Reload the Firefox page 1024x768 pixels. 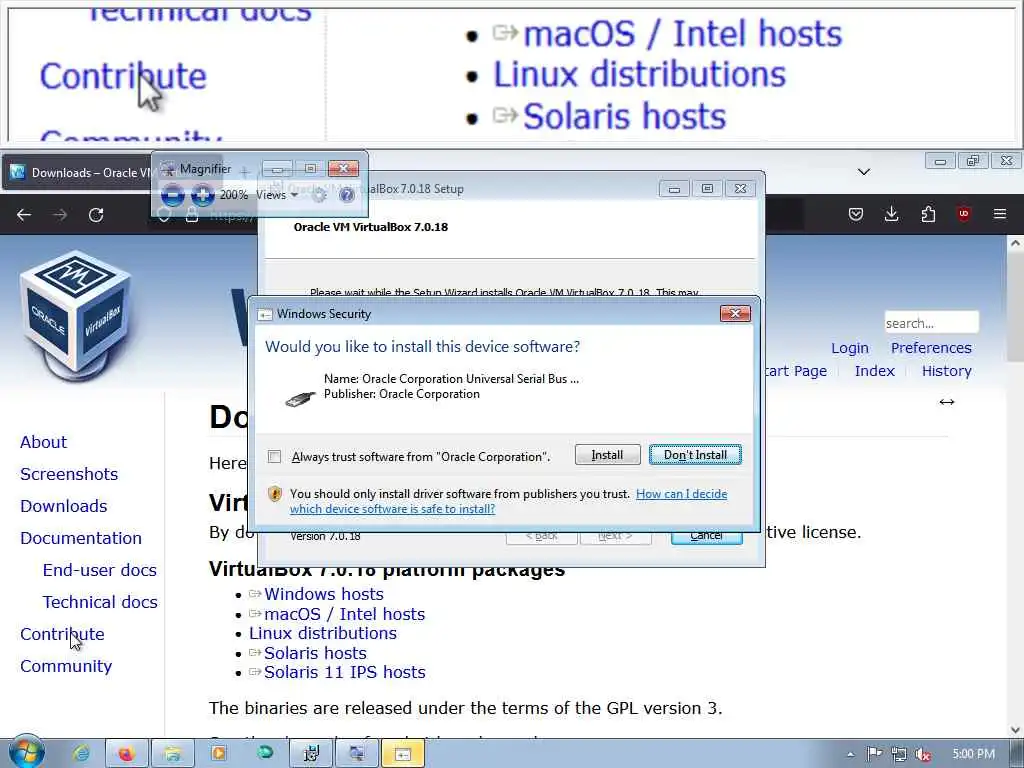96,215
